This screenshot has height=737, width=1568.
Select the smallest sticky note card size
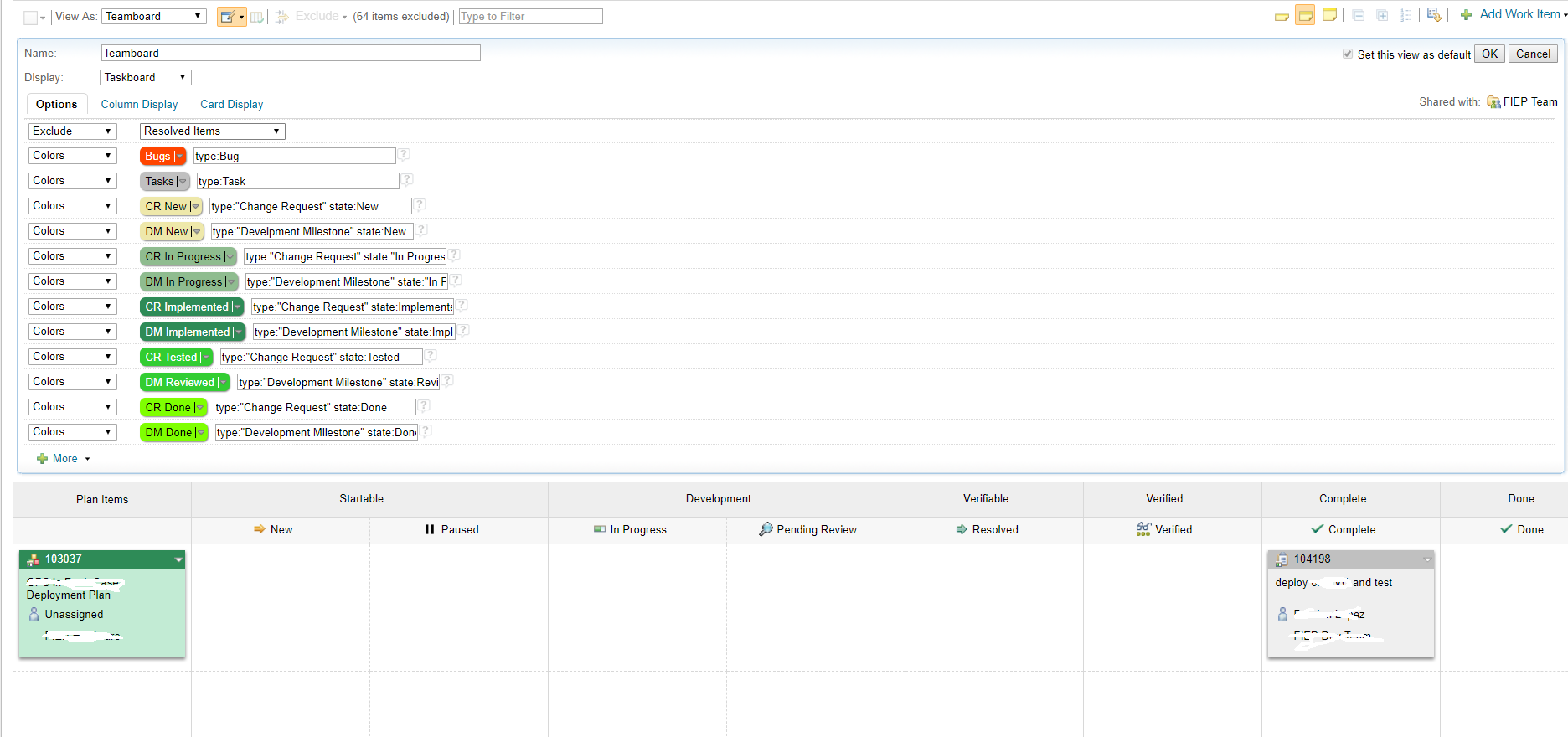click(x=1281, y=17)
